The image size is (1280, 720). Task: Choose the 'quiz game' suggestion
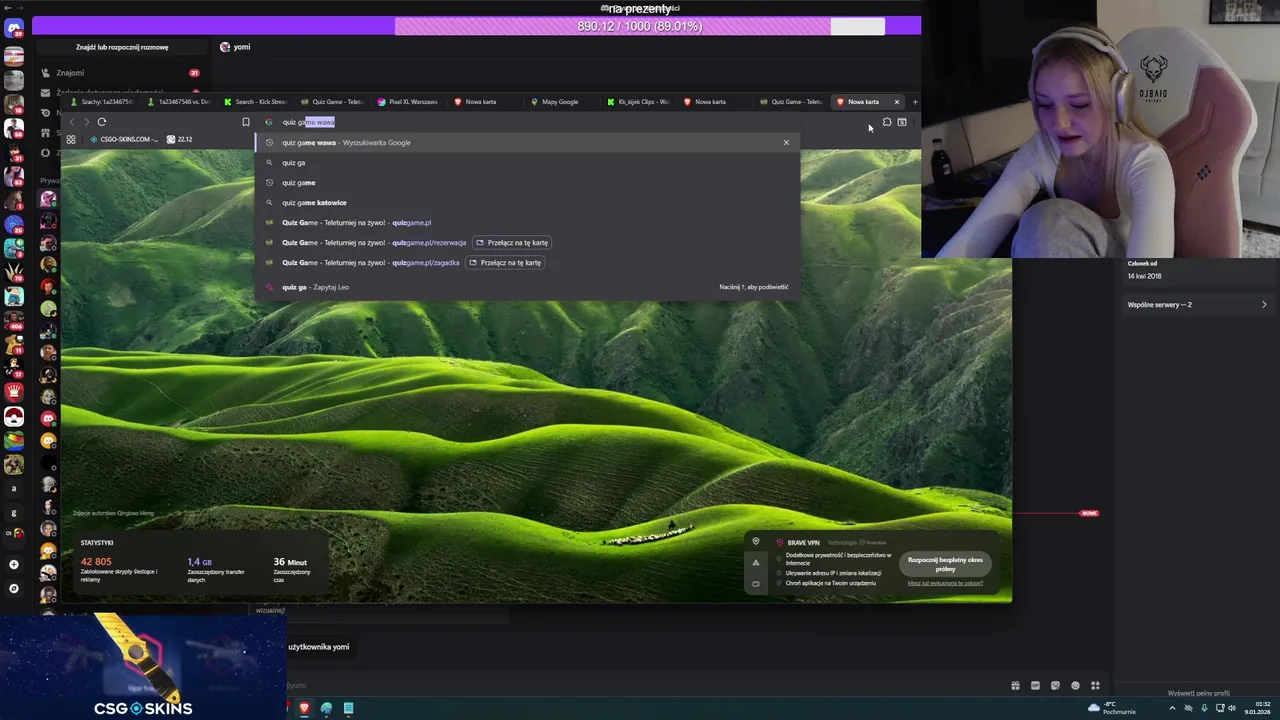click(x=527, y=182)
